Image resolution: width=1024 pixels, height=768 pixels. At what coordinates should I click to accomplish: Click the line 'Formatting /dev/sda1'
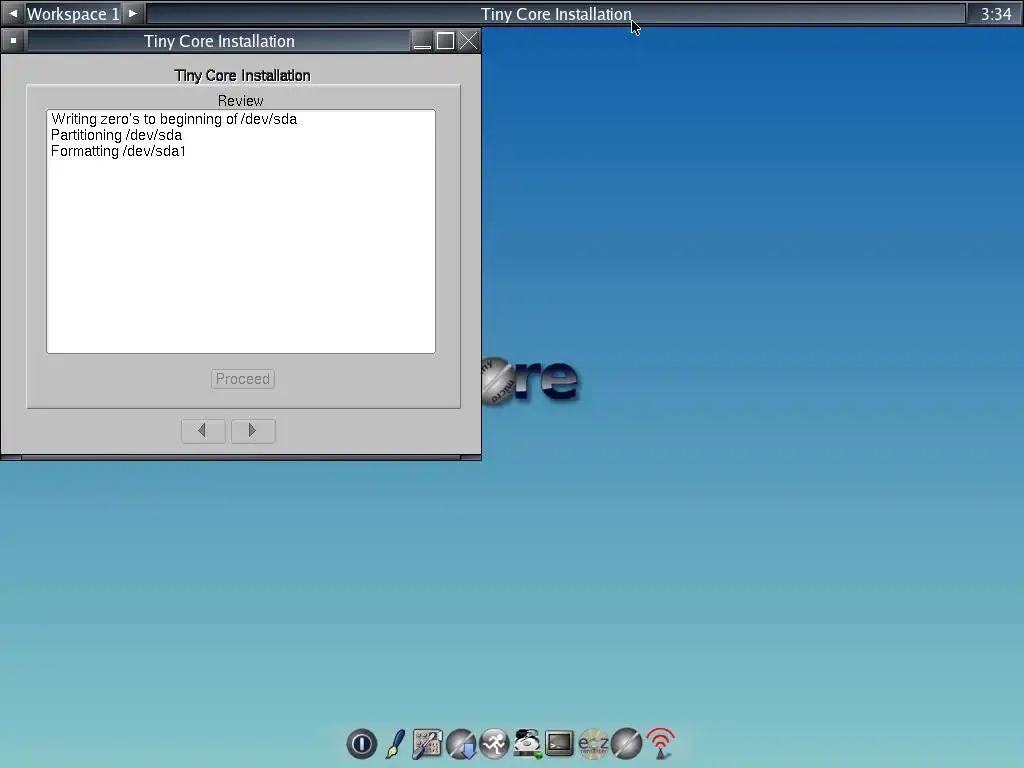tap(118, 151)
